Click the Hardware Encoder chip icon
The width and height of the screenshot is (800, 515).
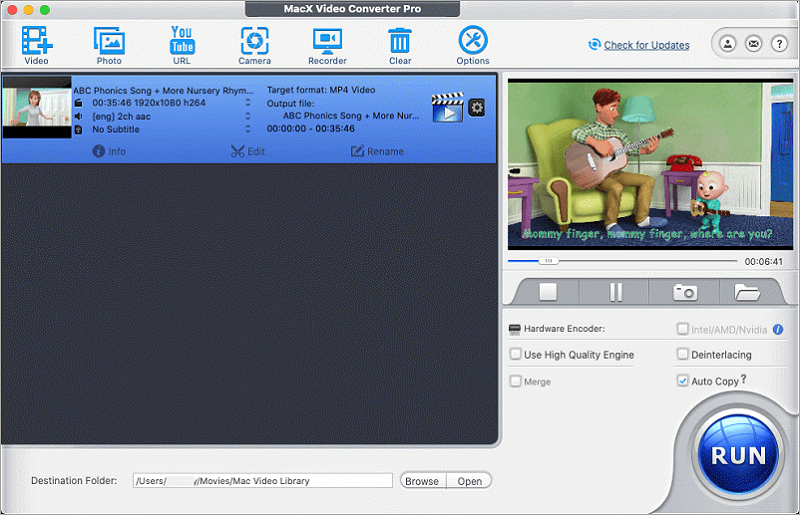[x=515, y=329]
